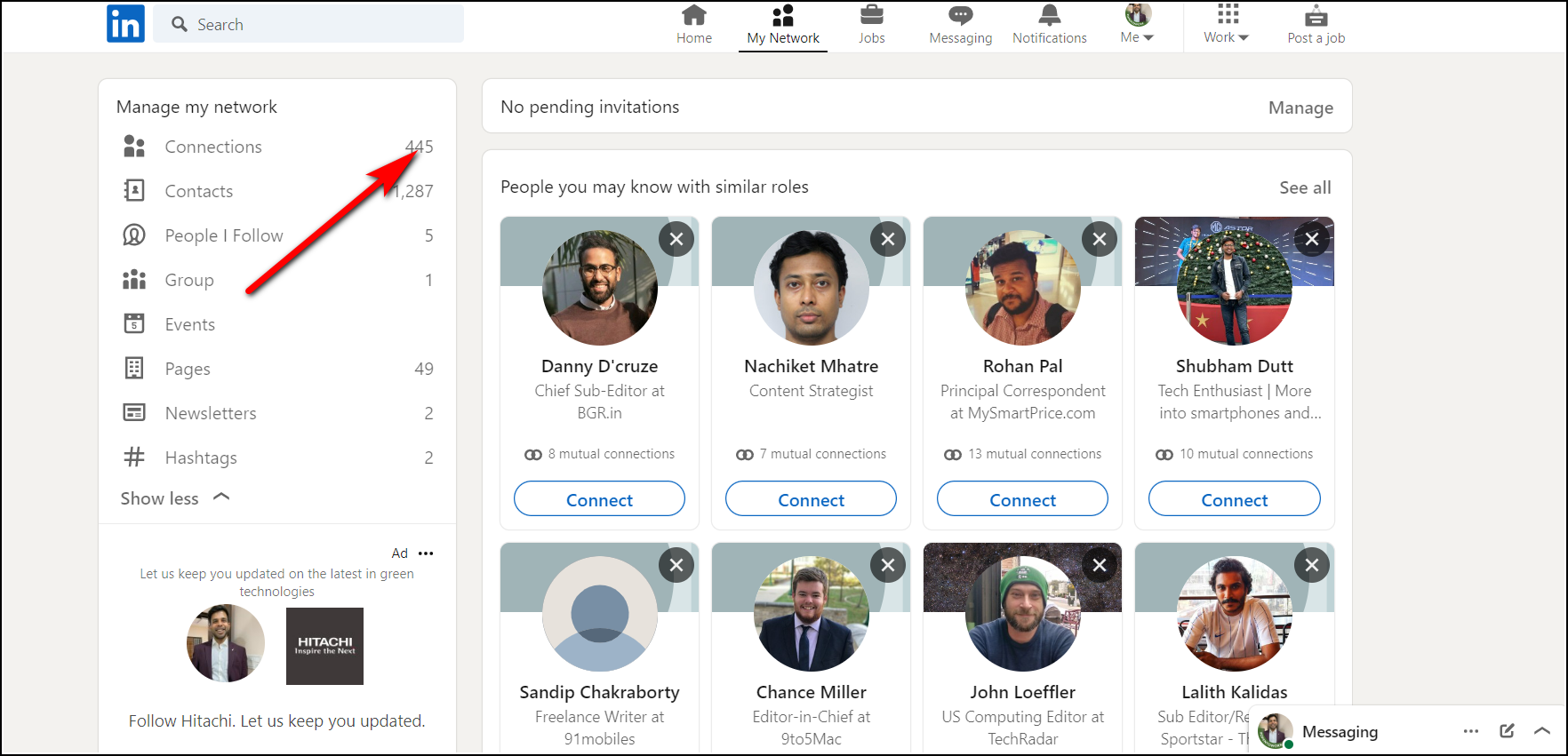Dismiss Lalith Kalidas suggestion card
Image resolution: width=1568 pixels, height=756 pixels.
(x=1312, y=565)
